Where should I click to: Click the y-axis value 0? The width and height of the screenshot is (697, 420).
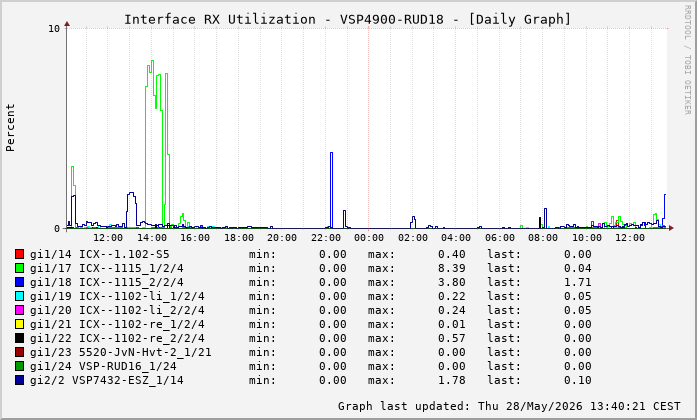coord(57,228)
